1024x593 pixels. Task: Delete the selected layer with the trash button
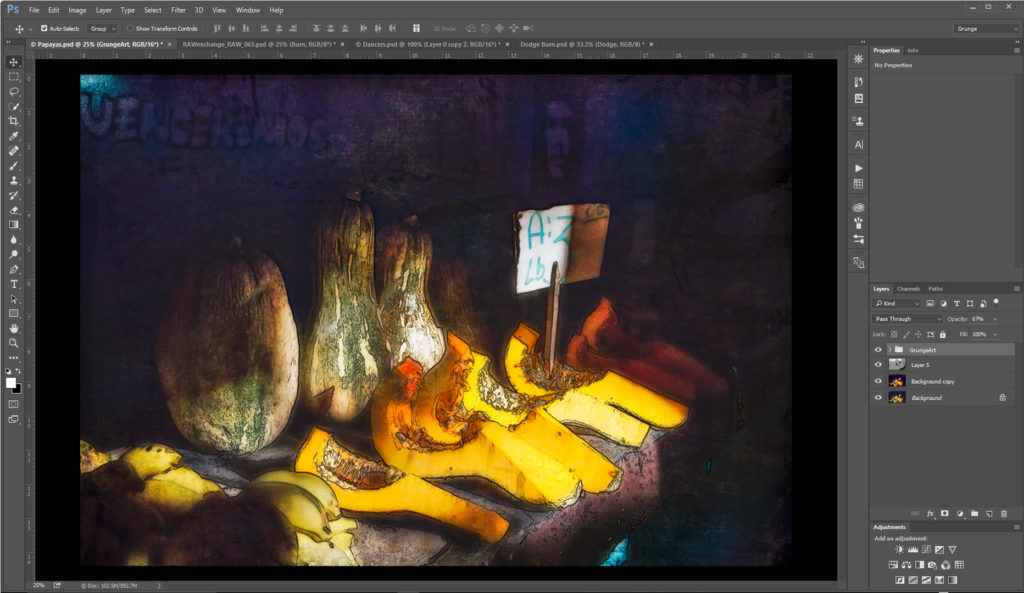tap(1003, 513)
